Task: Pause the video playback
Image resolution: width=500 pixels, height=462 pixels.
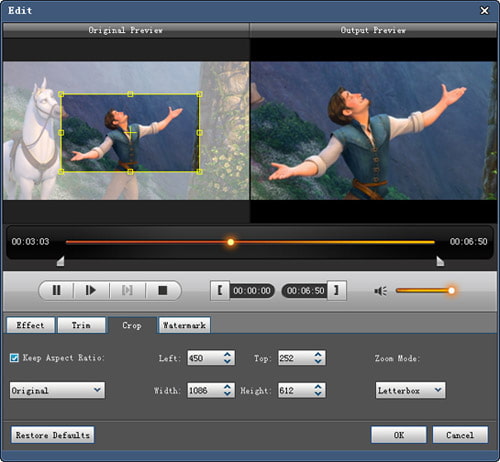Action: (x=57, y=290)
